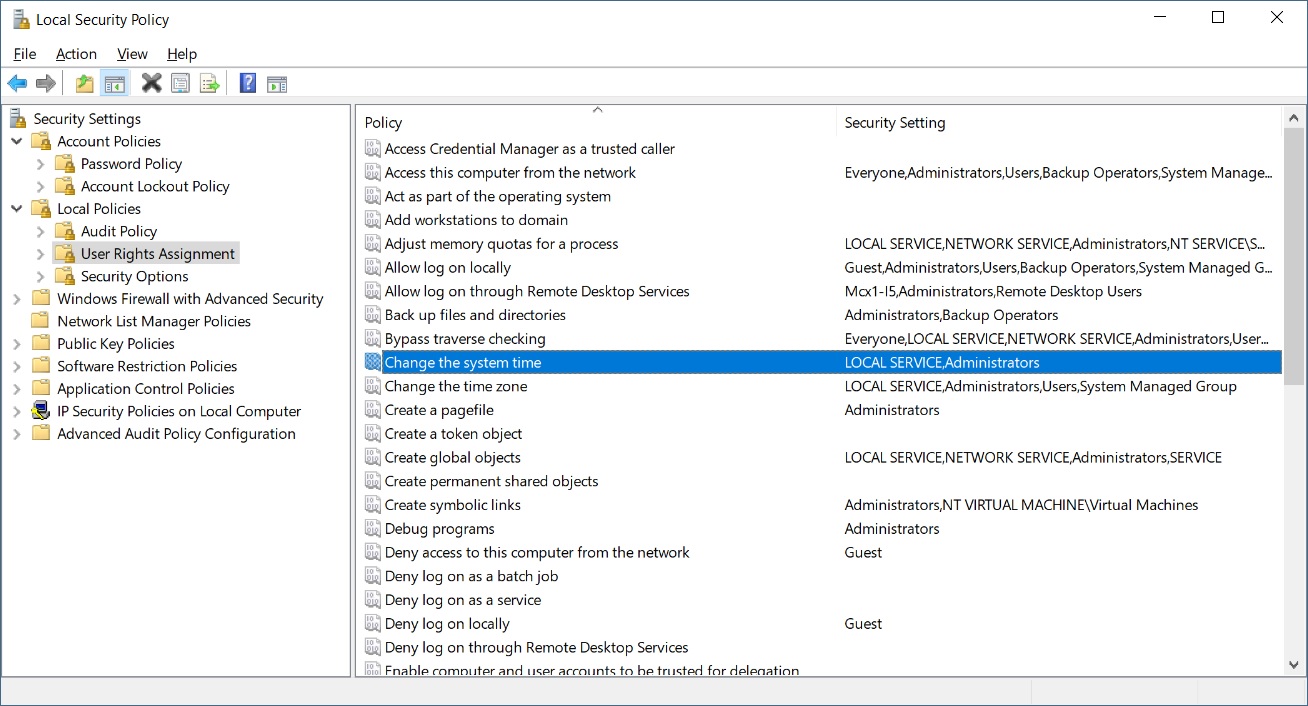Select Application Control Policies tree item

click(x=146, y=389)
